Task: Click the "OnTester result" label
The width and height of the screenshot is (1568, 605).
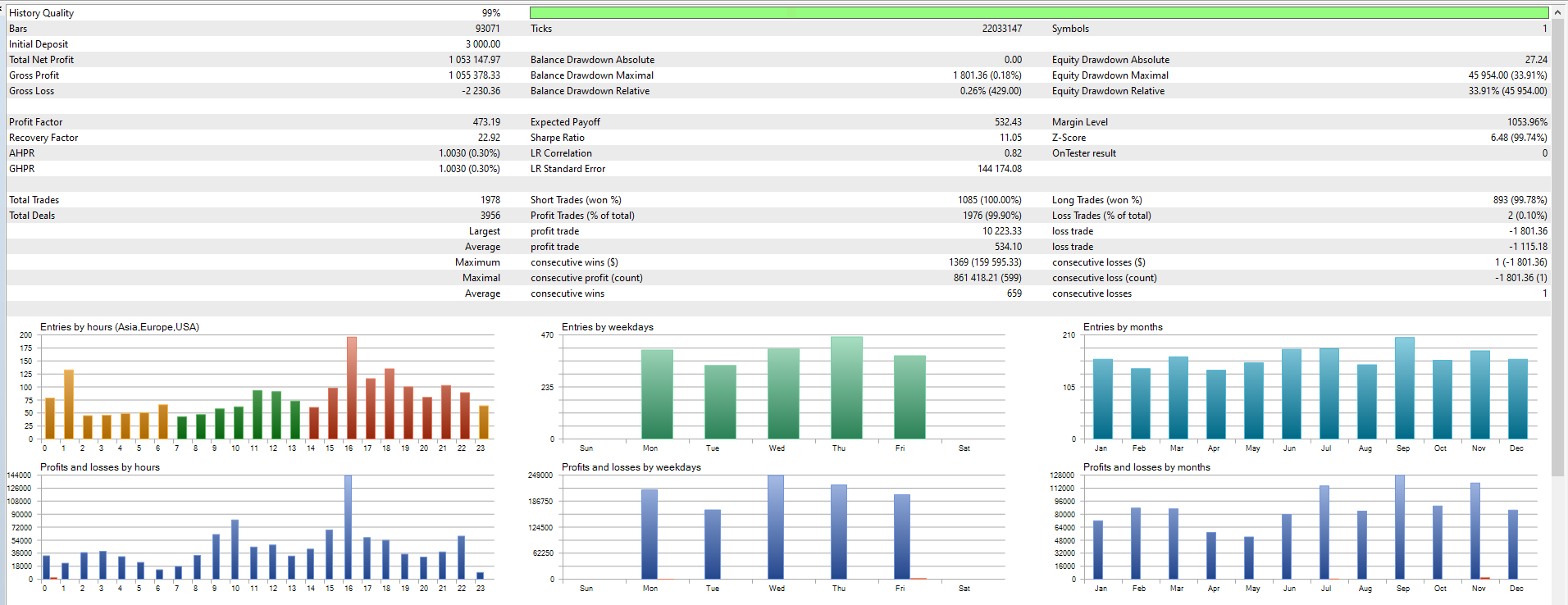Action: pyautogui.click(x=1084, y=153)
